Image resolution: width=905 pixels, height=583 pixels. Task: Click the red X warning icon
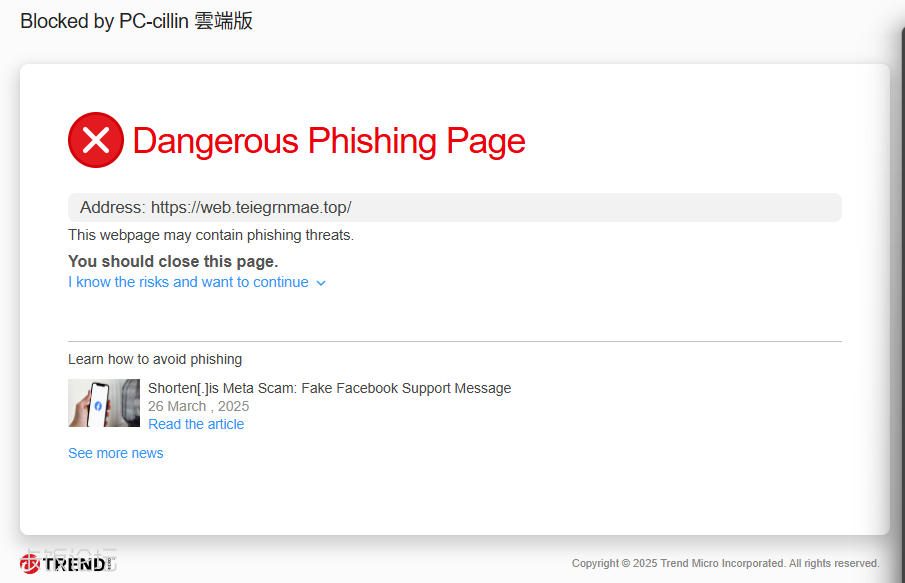(96, 140)
